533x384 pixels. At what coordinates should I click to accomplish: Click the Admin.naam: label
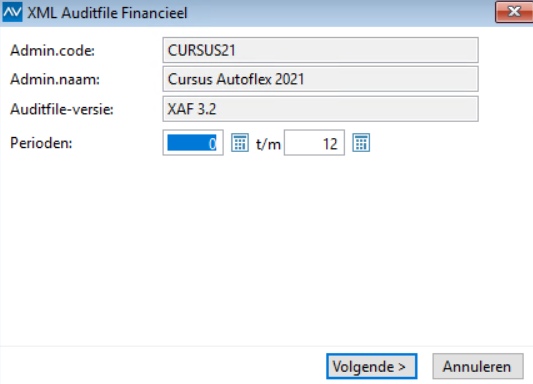(x=55, y=80)
